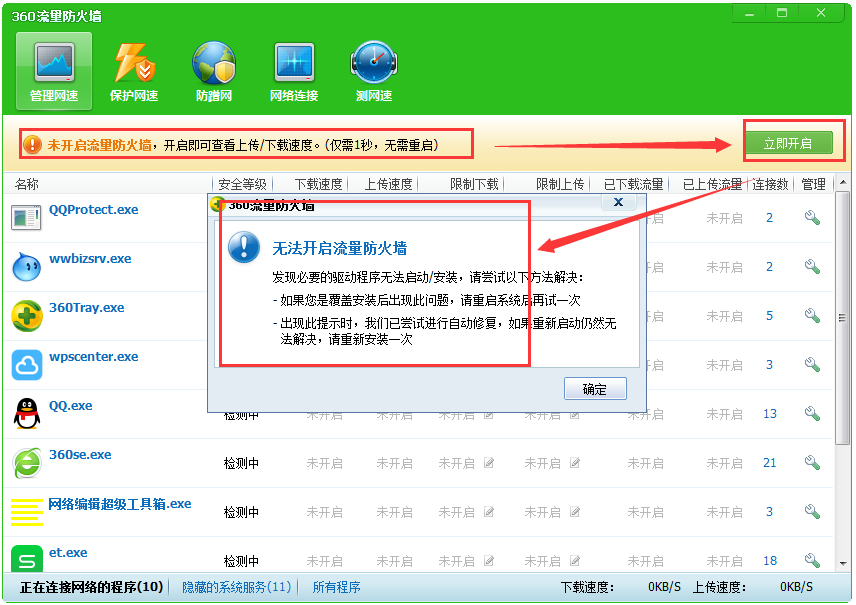This screenshot has height=605, width=856.
Task: Sort by 下载速度 column header
Action: point(318,185)
